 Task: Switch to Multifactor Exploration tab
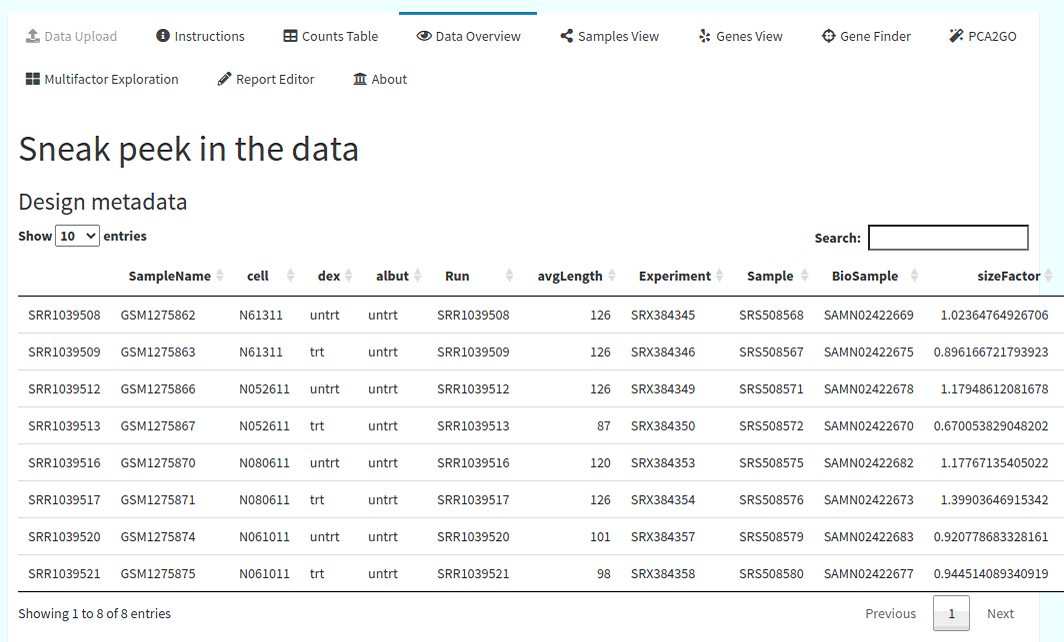[x=102, y=79]
